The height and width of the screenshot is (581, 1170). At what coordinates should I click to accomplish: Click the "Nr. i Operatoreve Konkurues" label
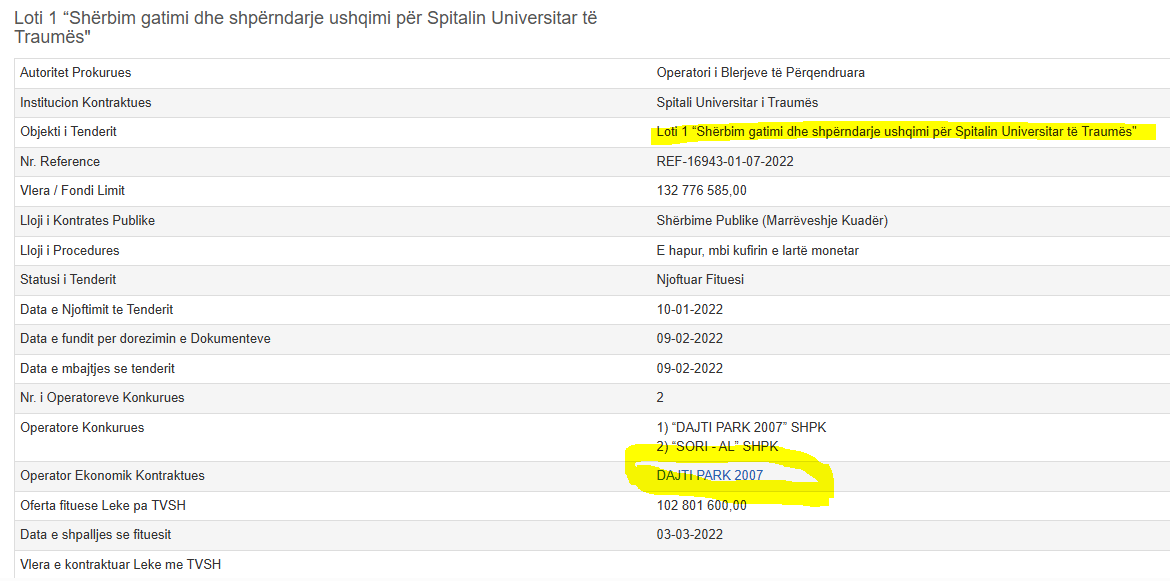click(x=102, y=398)
